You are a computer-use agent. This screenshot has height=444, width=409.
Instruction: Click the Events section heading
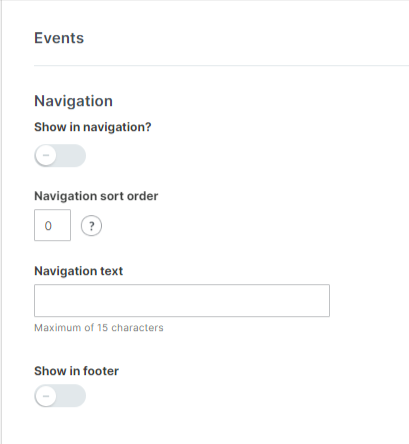tap(59, 38)
